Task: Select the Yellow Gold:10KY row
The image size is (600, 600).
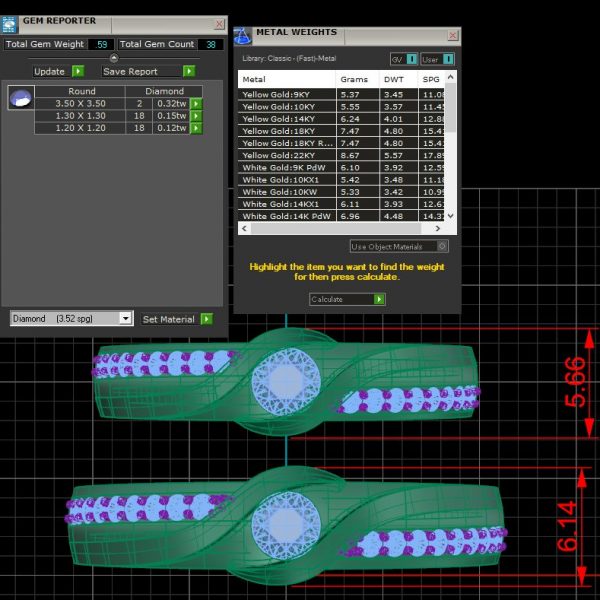Action: click(341, 107)
